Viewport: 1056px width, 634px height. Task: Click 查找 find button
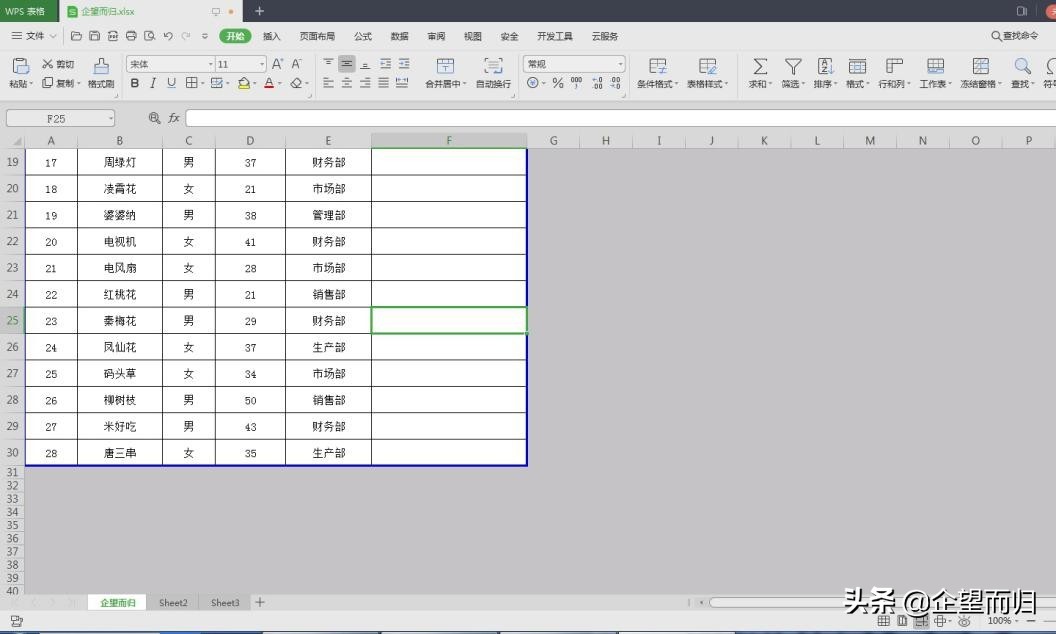click(x=1022, y=73)
